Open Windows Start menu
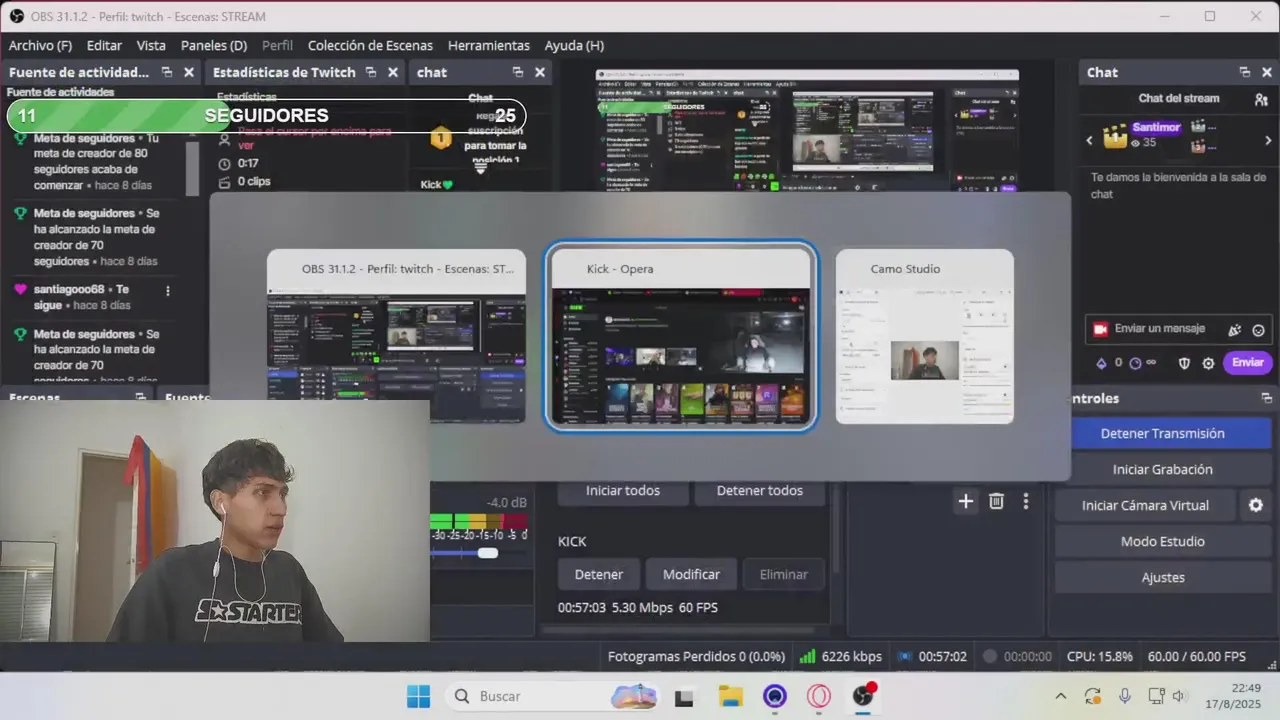 pos(418,696)
